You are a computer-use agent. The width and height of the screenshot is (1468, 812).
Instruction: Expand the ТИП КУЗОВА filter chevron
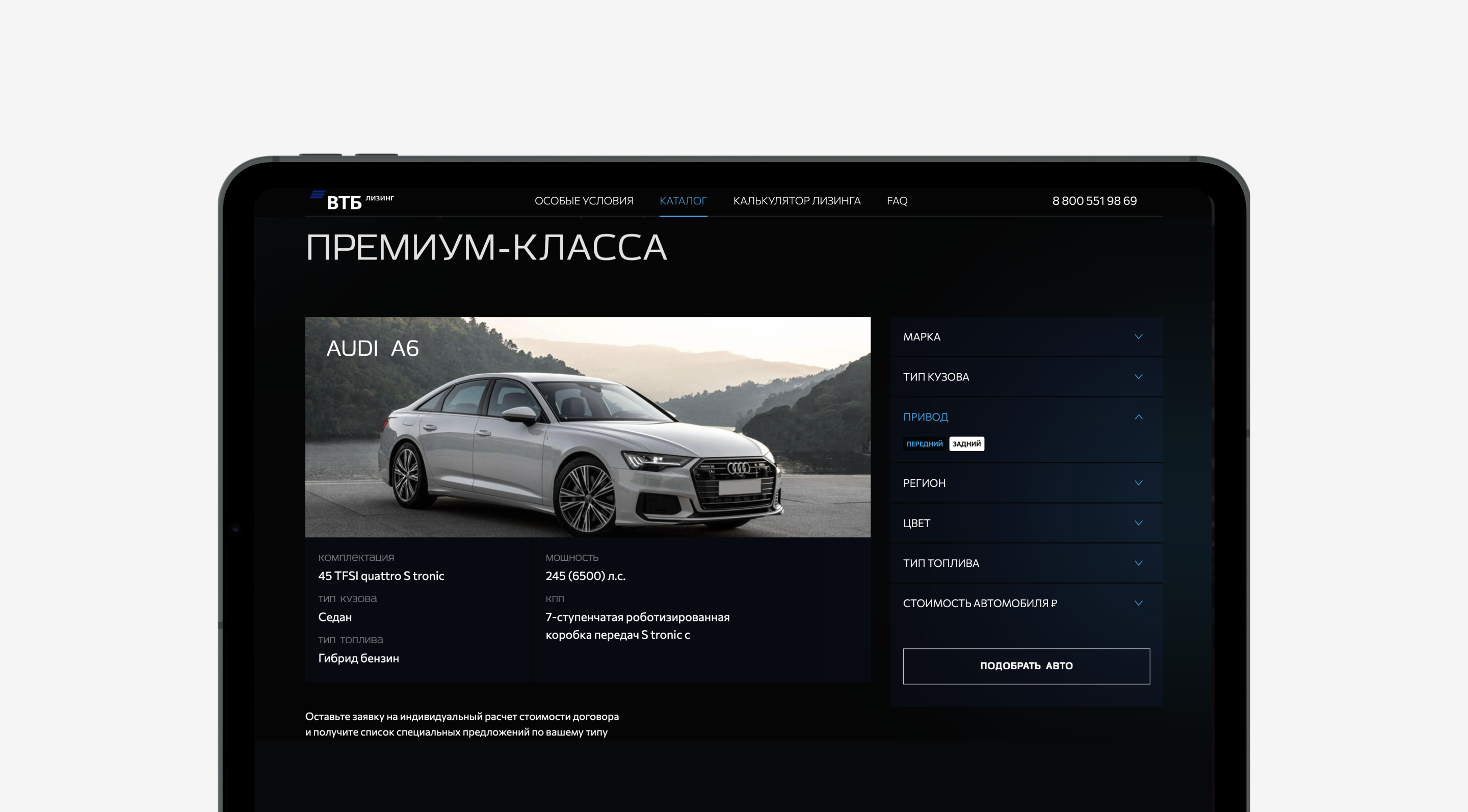(1138, 377)
